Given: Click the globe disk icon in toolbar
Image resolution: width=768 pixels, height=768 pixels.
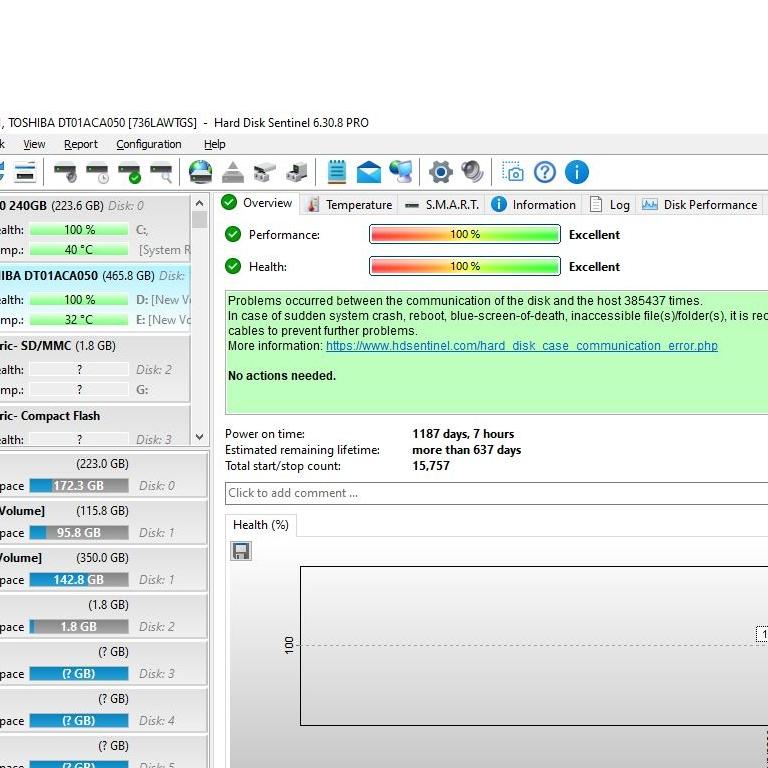Looking at the screenshot, I should (201, 172).
